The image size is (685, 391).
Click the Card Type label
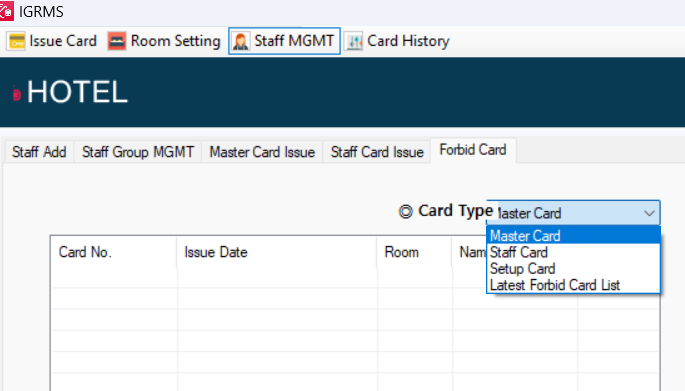coord(455,211)
